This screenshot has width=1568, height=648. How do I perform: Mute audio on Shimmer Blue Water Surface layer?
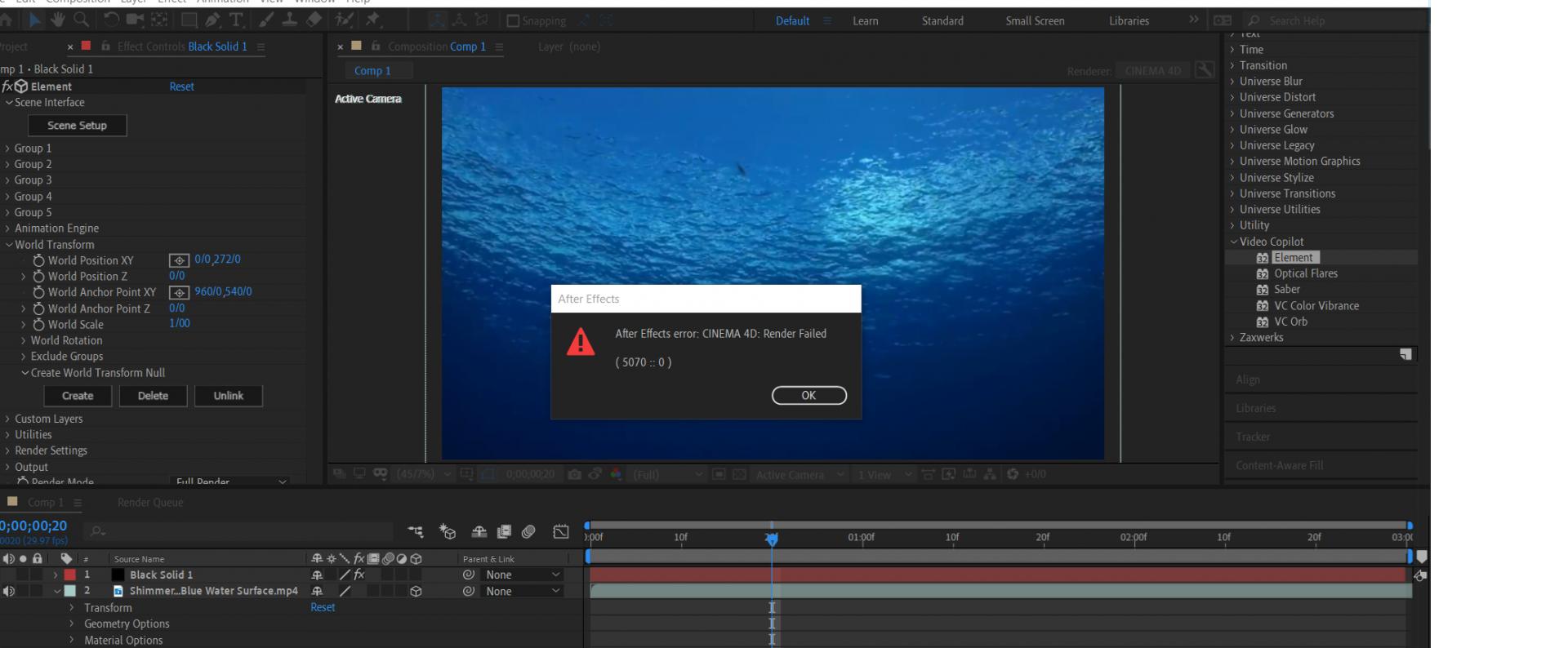(x=8, y=591)
